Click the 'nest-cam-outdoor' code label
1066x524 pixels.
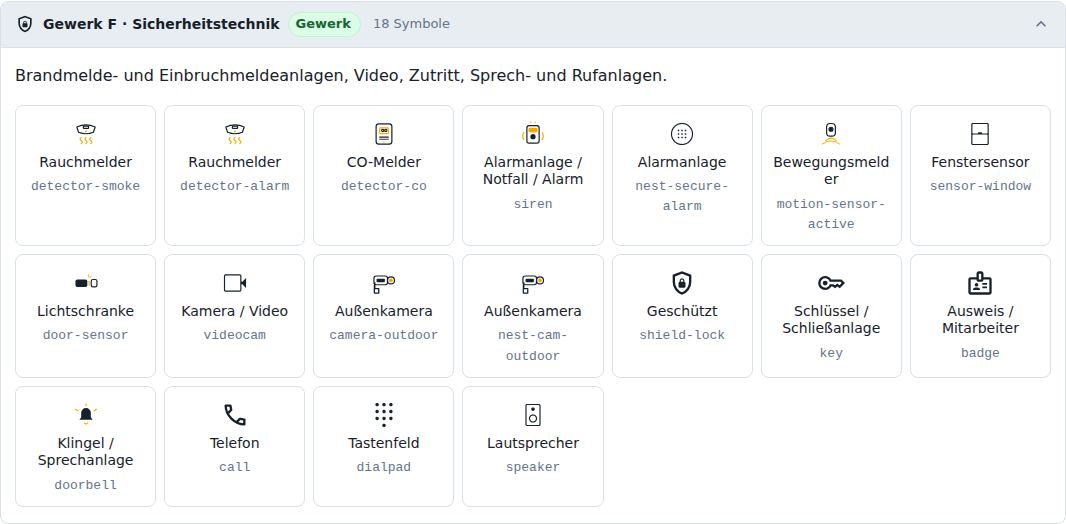pos(533,345)
